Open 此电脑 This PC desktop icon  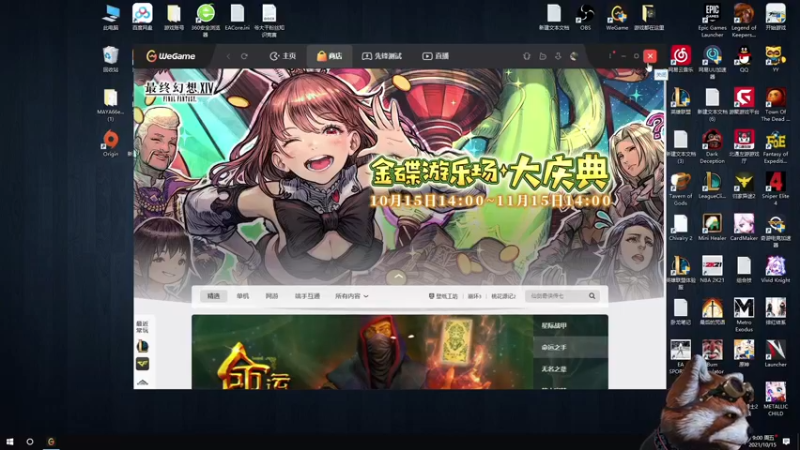tap(111, 17)
